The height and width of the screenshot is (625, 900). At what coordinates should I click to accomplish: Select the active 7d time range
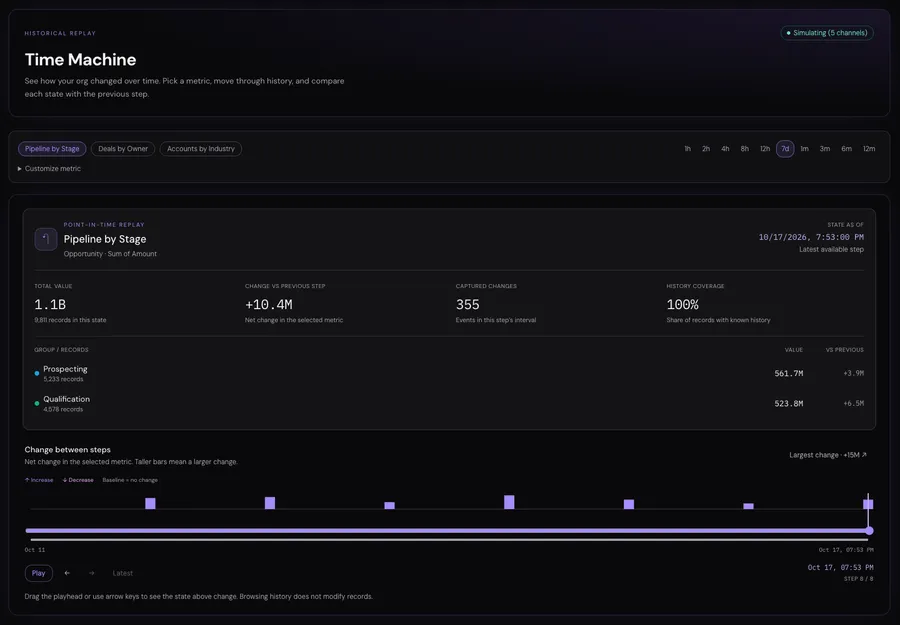click(x=785, y=149)
